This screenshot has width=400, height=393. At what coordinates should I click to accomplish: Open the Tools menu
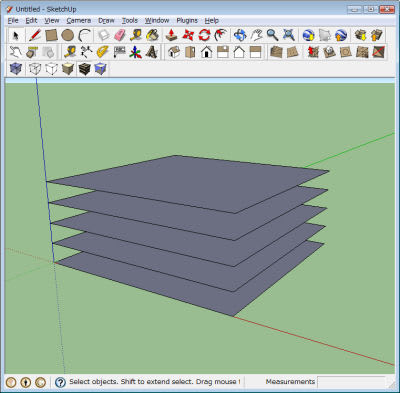[130, 21]
